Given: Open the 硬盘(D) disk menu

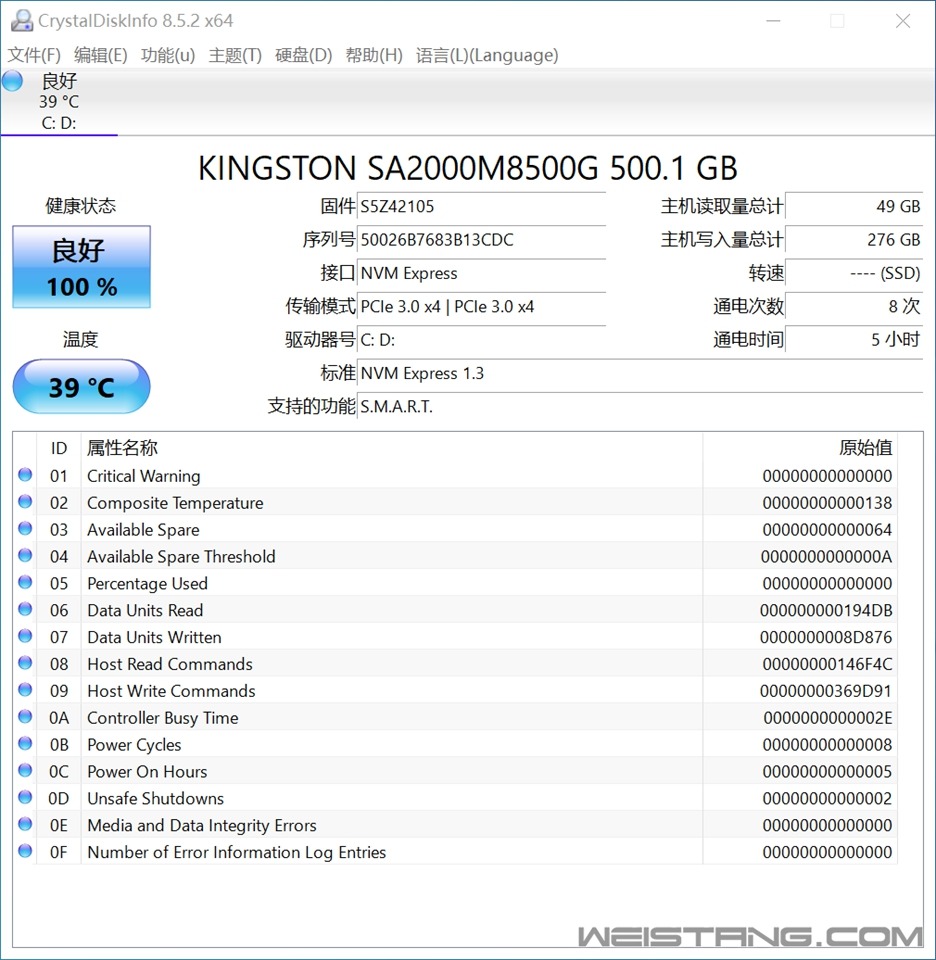Looking at the screenshot, I should pyautogui.click(x=303, y=55).
